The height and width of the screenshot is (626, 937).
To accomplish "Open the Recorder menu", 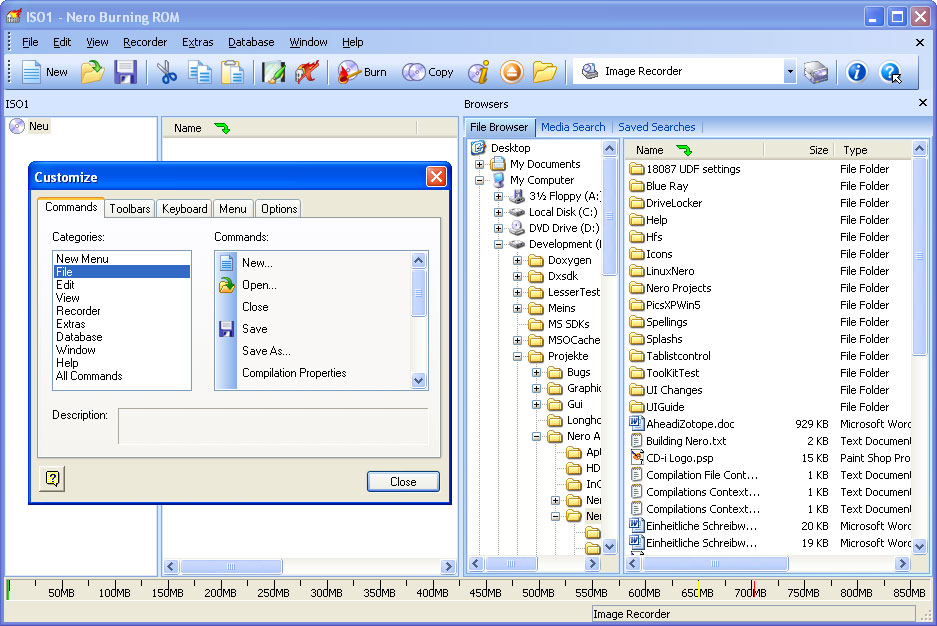I will click(x=145, y=42).
